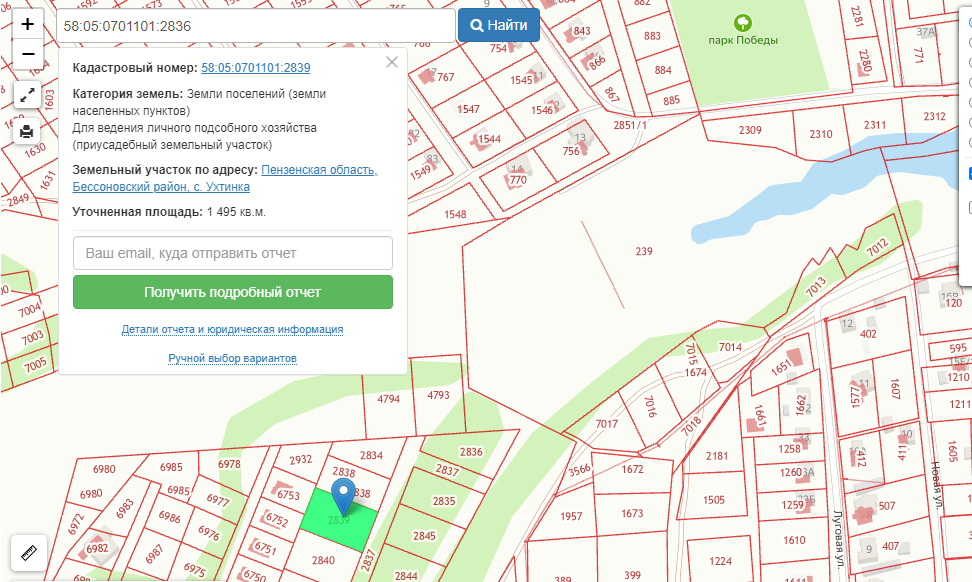The image size is (972, 582).
Task: Zoom in the map with plus button
Action: [x=27, y=24]
